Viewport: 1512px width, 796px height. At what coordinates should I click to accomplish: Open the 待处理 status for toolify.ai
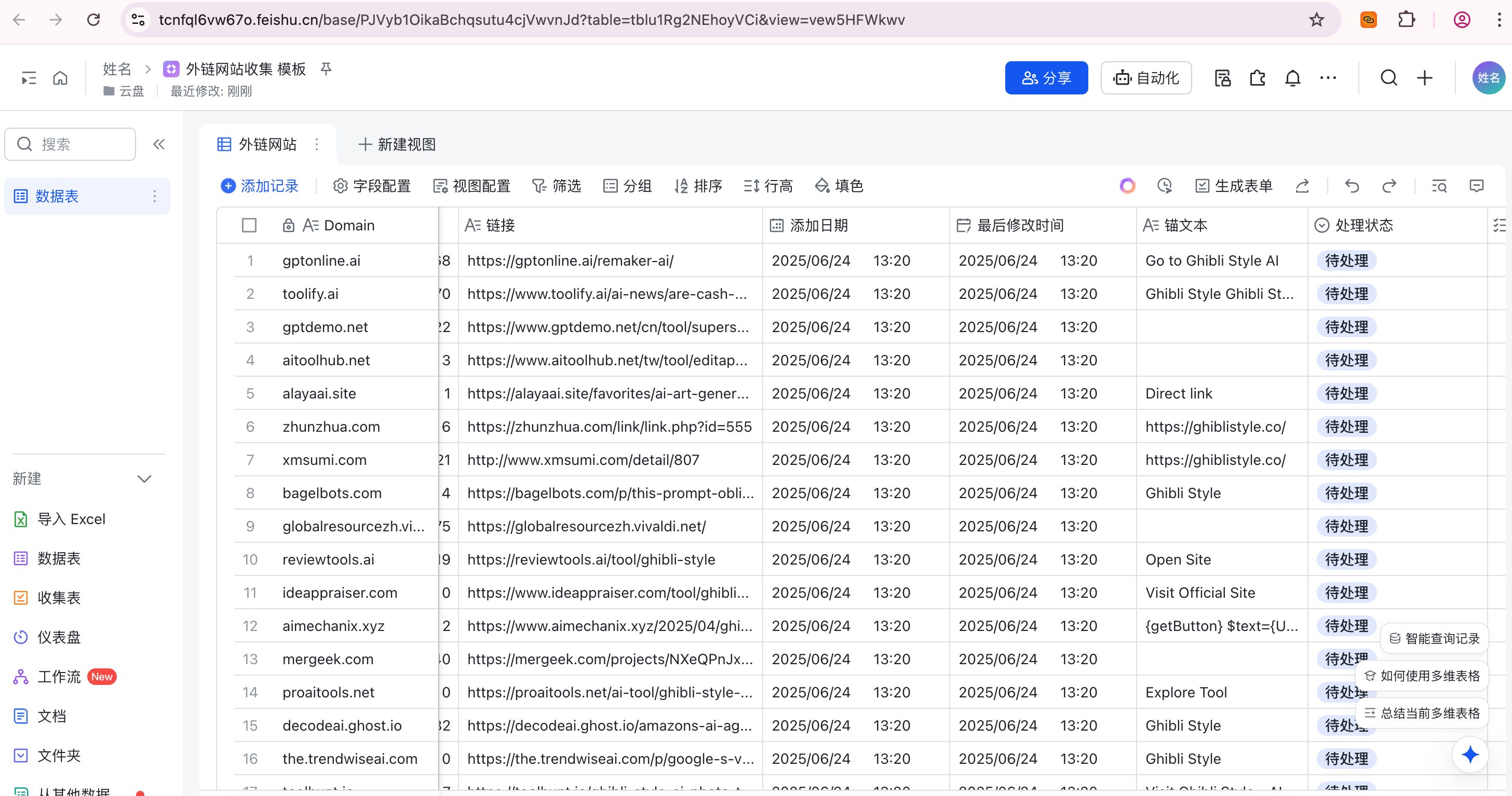(1346, 294)
